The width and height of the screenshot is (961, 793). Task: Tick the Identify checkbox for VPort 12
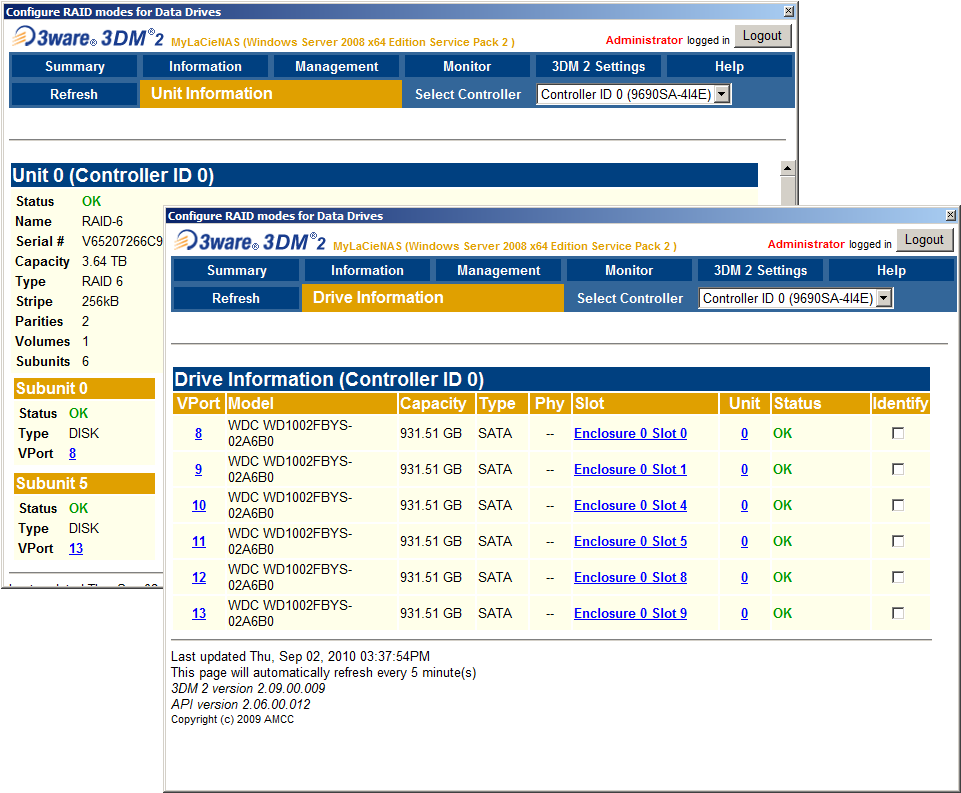click(x=898, y=577)
